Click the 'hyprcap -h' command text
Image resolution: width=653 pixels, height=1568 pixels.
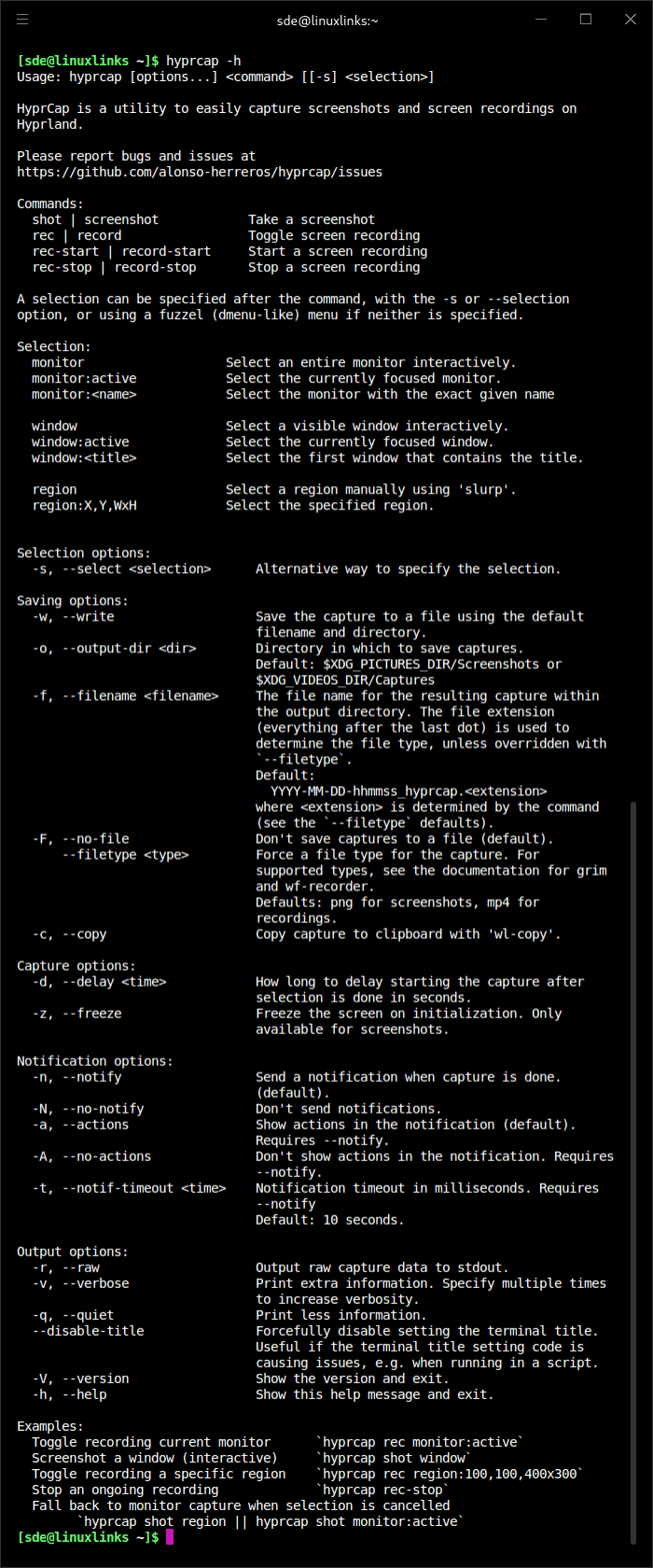click(203, 61)
